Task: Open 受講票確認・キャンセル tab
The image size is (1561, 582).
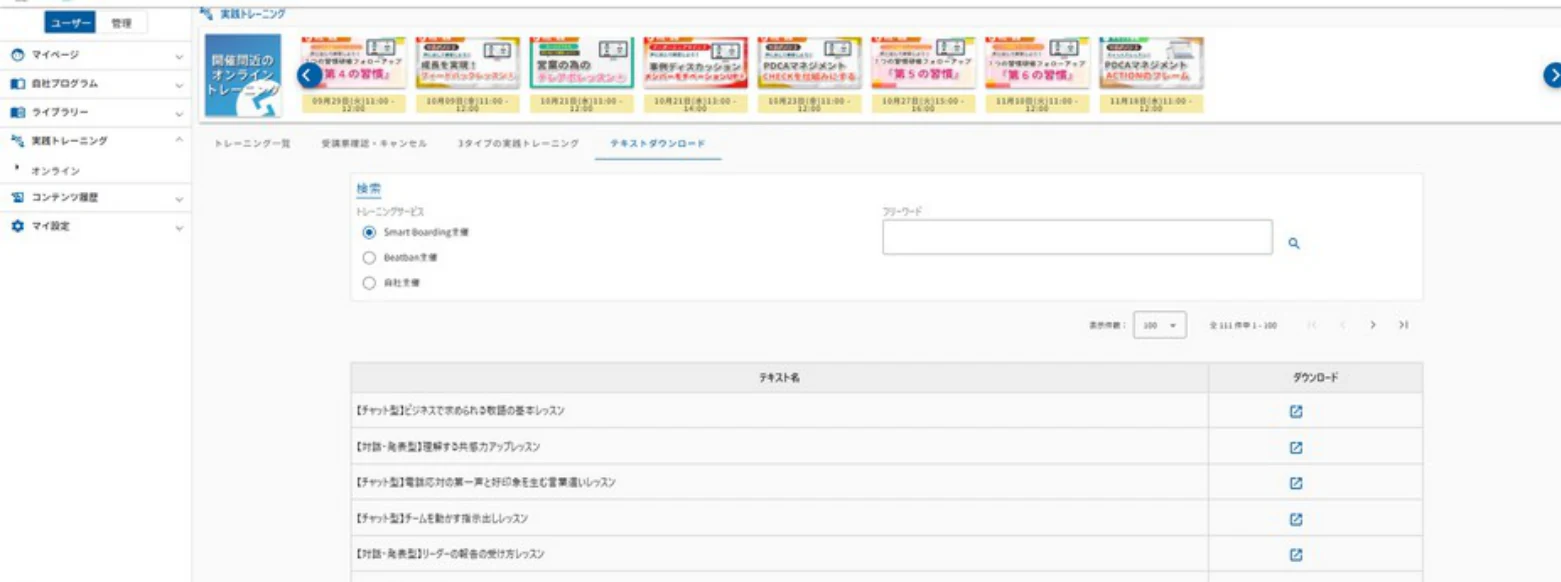Action: coord(374,144)
